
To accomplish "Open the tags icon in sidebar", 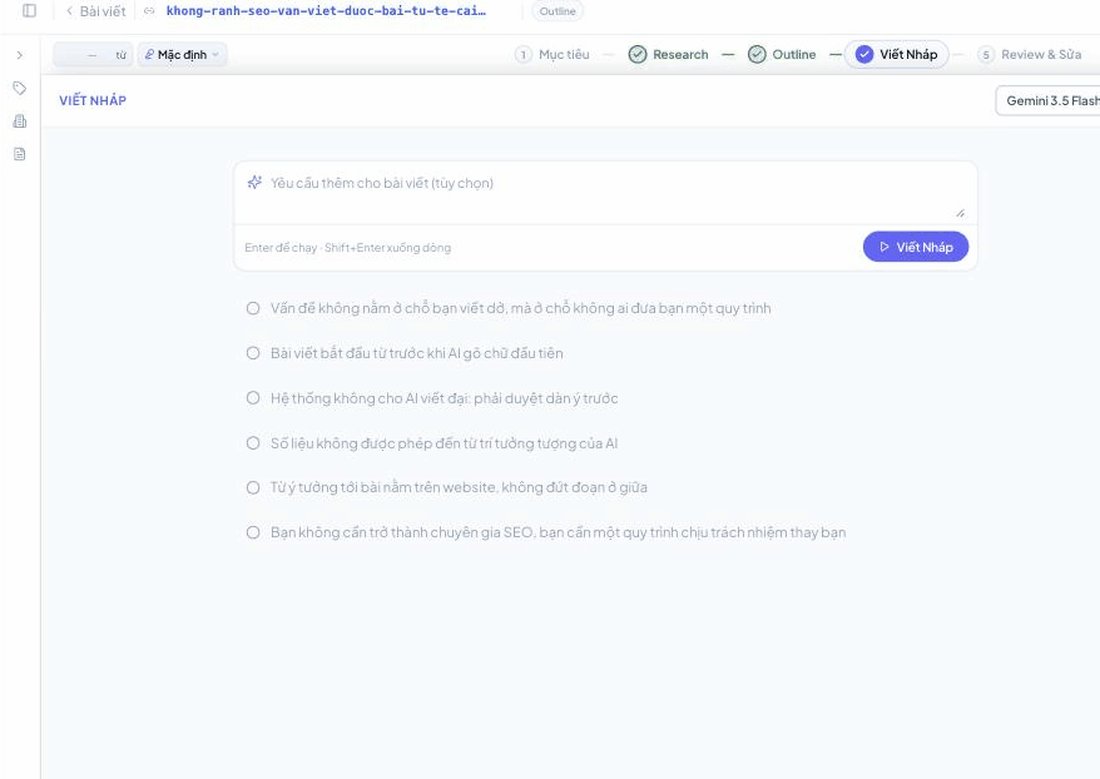I will pos(20,88).
